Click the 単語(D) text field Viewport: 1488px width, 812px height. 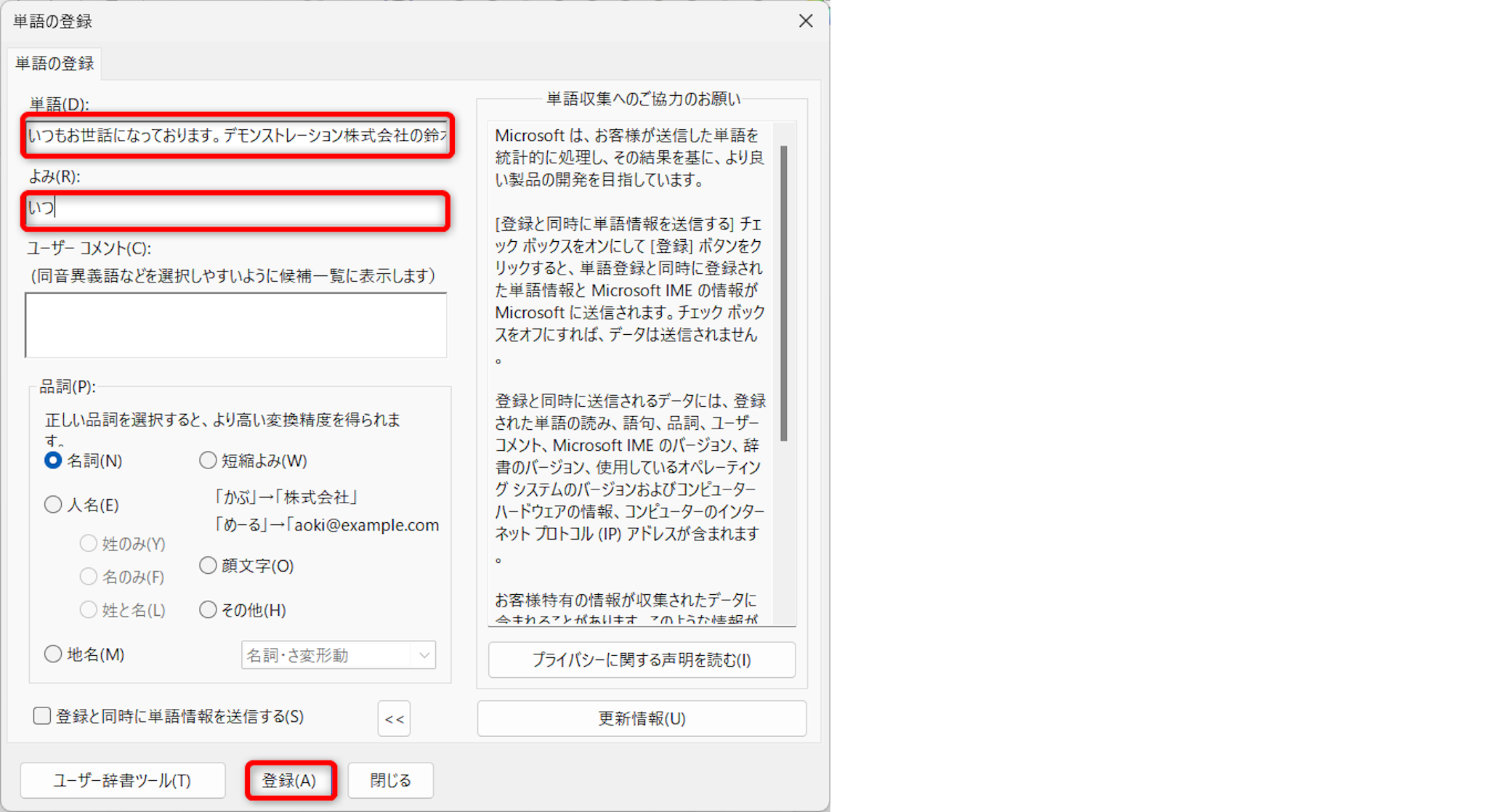click(237, 135)
